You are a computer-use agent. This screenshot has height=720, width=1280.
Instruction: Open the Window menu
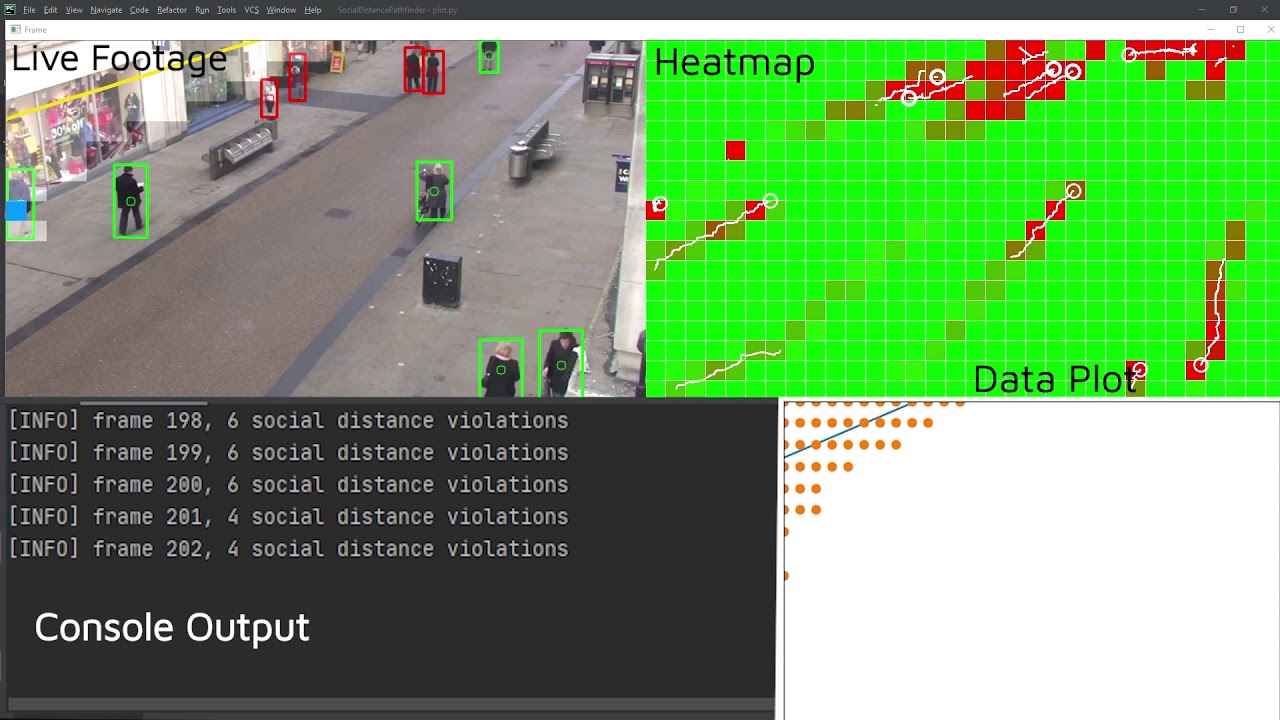pos(281,10)
